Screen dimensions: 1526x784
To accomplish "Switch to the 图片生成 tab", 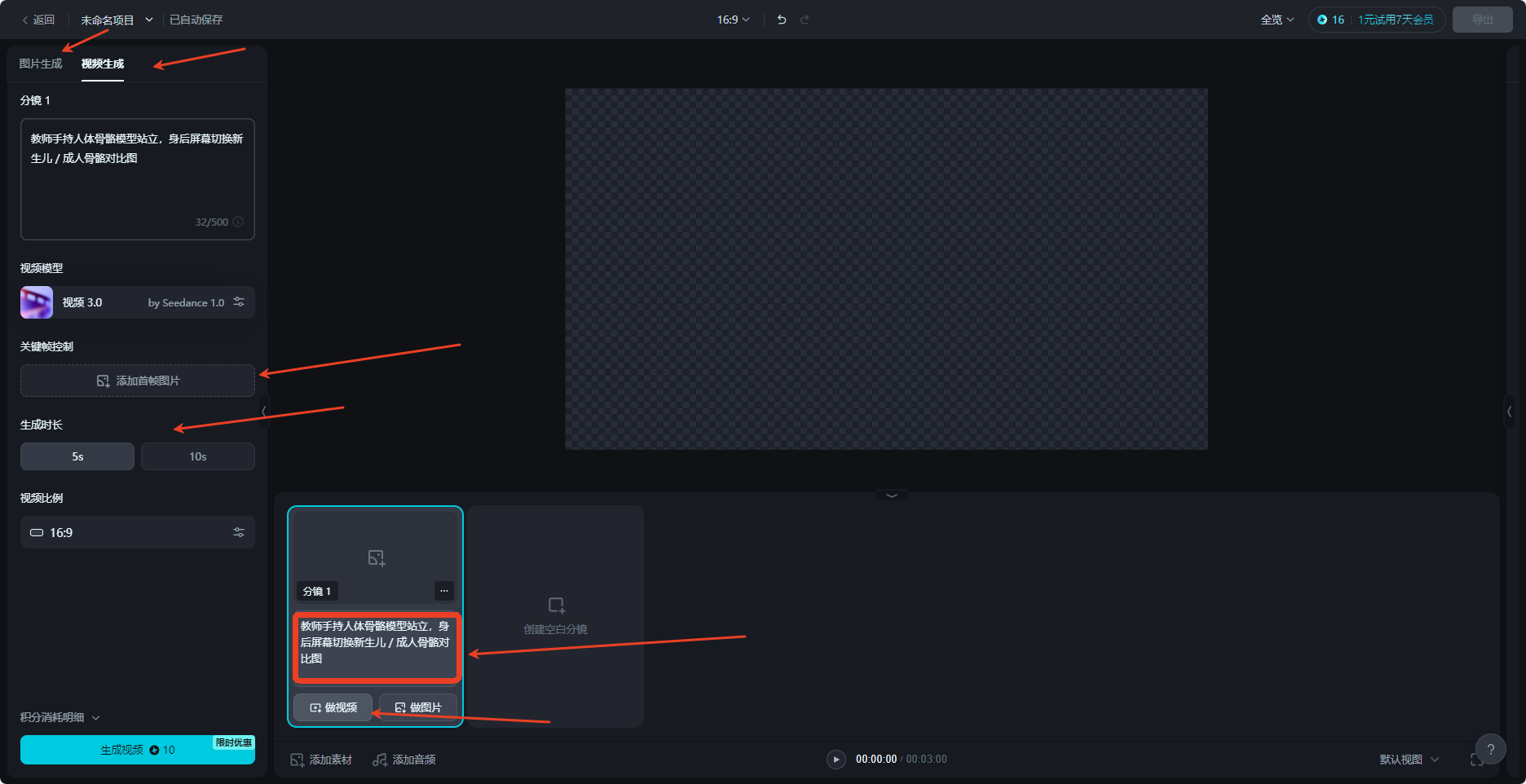I will coord(41,64).
